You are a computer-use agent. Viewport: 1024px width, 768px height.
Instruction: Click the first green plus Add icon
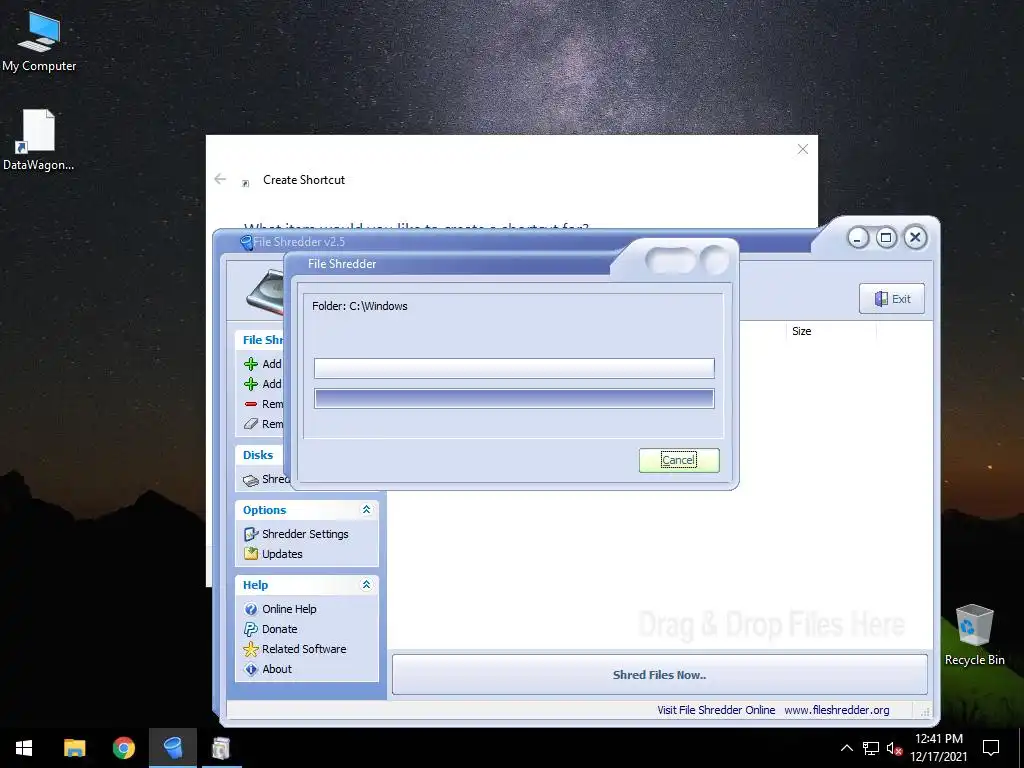tap(251, 364)
